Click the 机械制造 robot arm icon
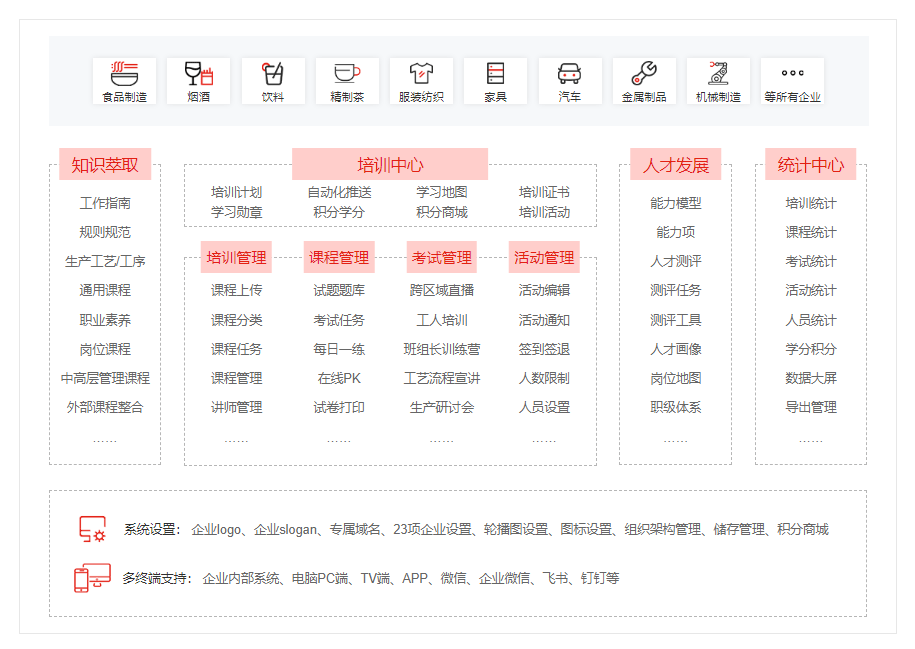Viewport: 915px width, 649px height. tap(718, 74)
